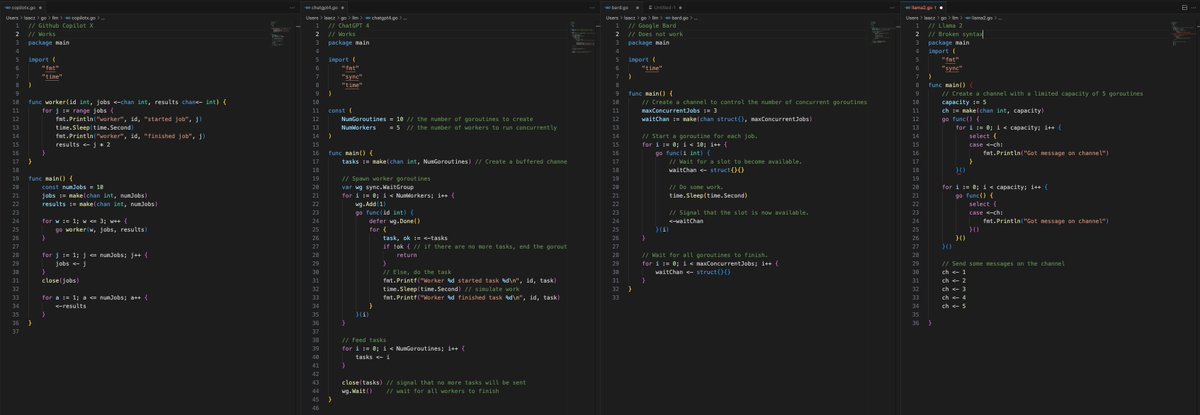1200x415 pixels.
Task: Split the llama2.go editor
Action: tap(1183, 7)
